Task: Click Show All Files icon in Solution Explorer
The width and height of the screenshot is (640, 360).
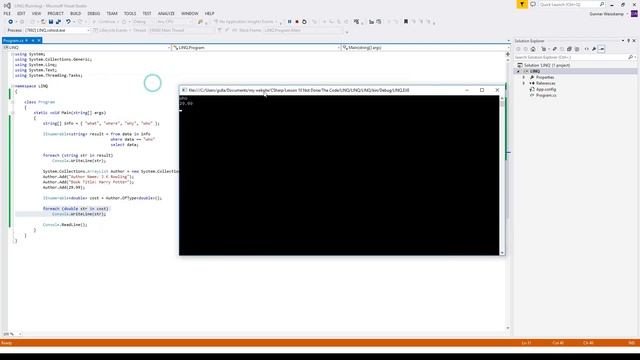Action: point(577,49)
